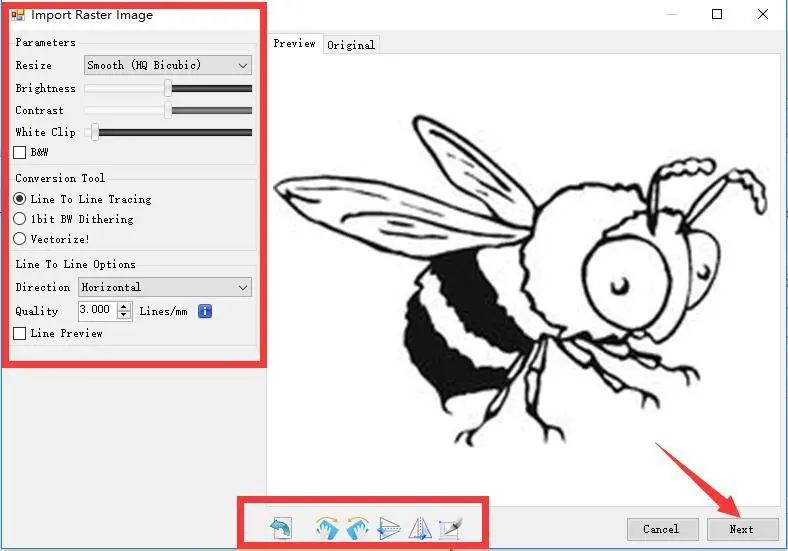The width and height of the screenshot is (788, 551).
Task: Click the Cancel button
Action: [662, 529]
